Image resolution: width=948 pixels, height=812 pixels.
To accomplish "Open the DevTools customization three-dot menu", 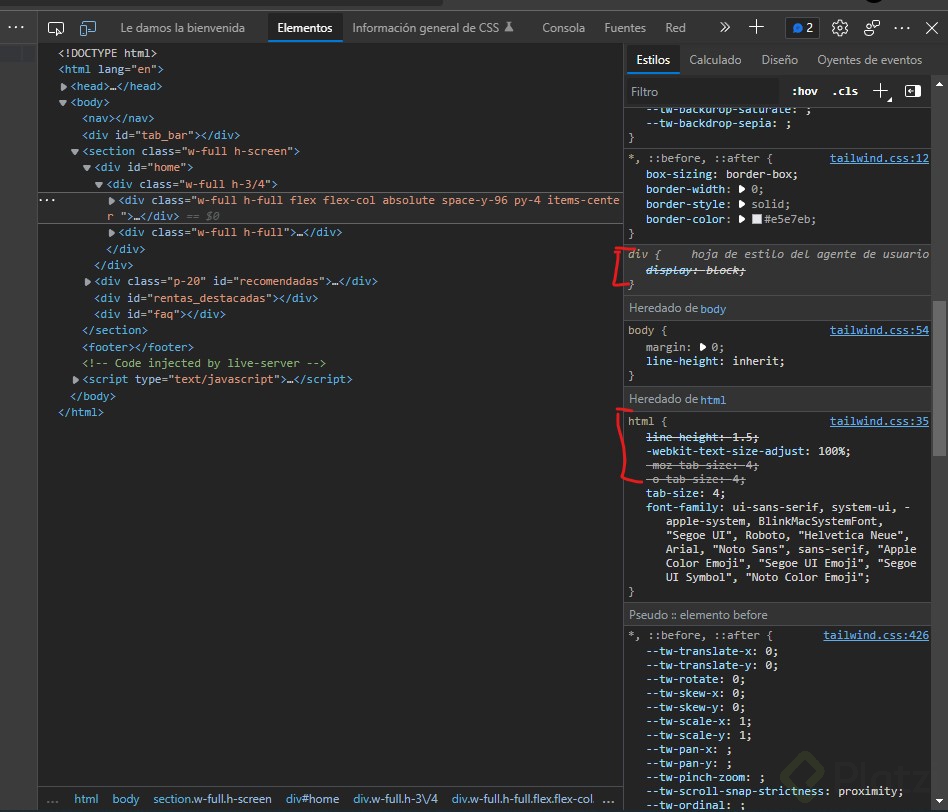I will (901, 27).
